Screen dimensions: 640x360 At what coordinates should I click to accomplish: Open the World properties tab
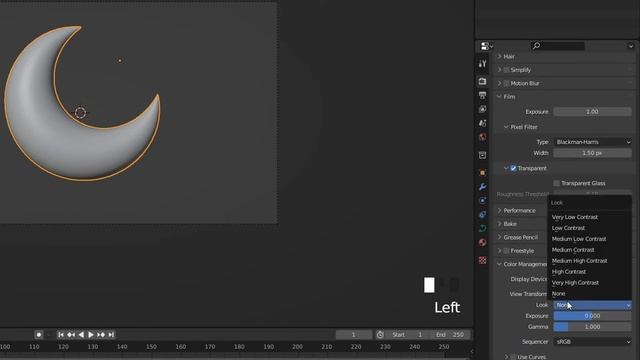pyautogui.click(x=482, y=137)
